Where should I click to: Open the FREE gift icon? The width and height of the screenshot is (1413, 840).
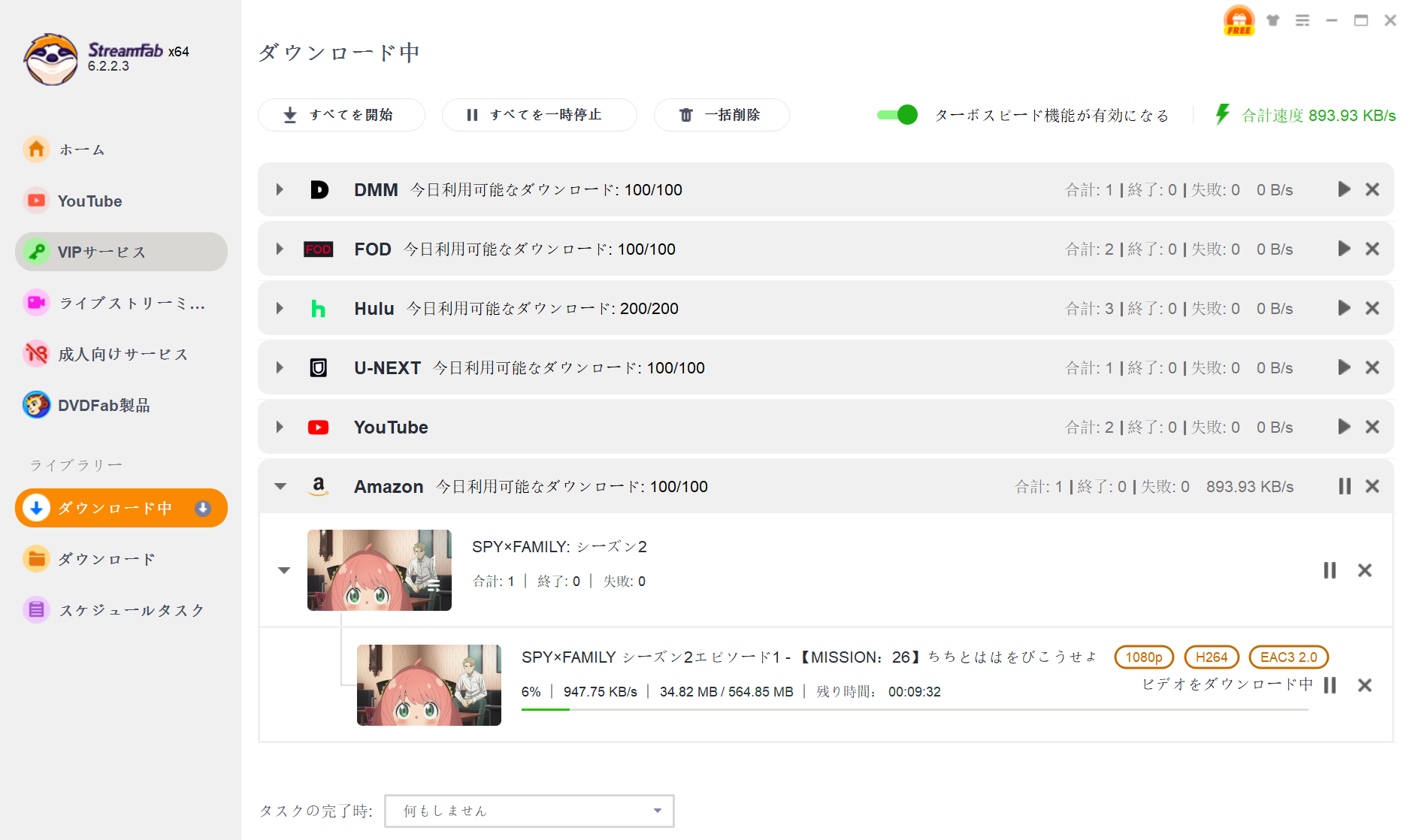[x=1239, y=20]
